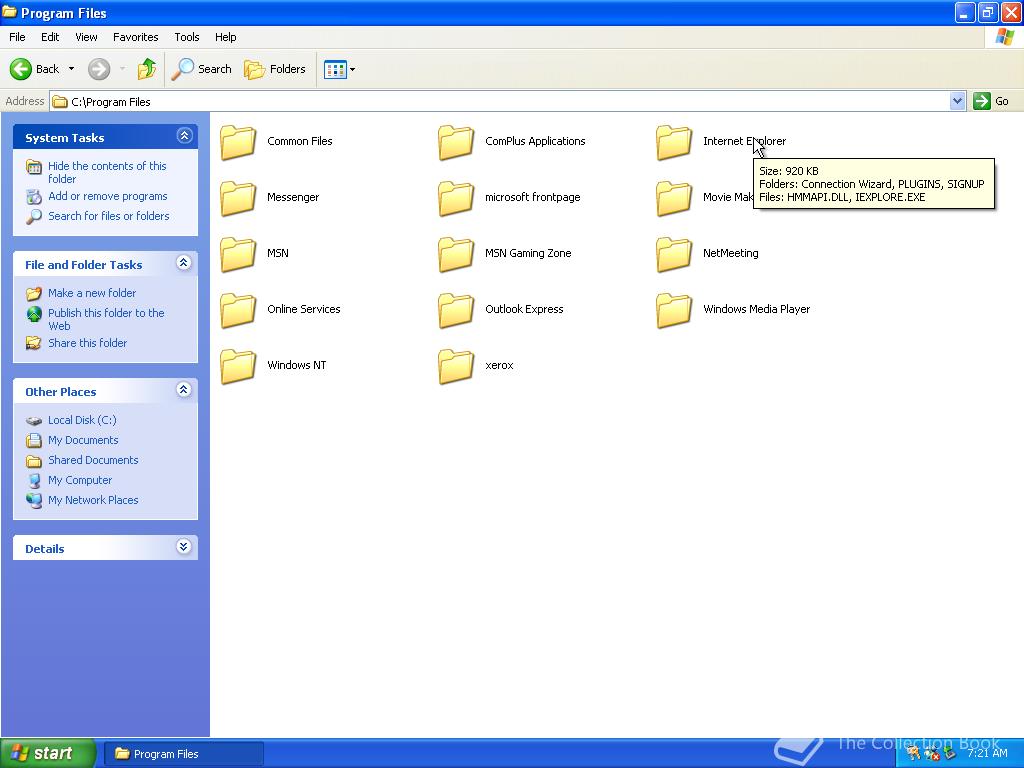
Task: Open the Tools menu
Action: (187, 37)
